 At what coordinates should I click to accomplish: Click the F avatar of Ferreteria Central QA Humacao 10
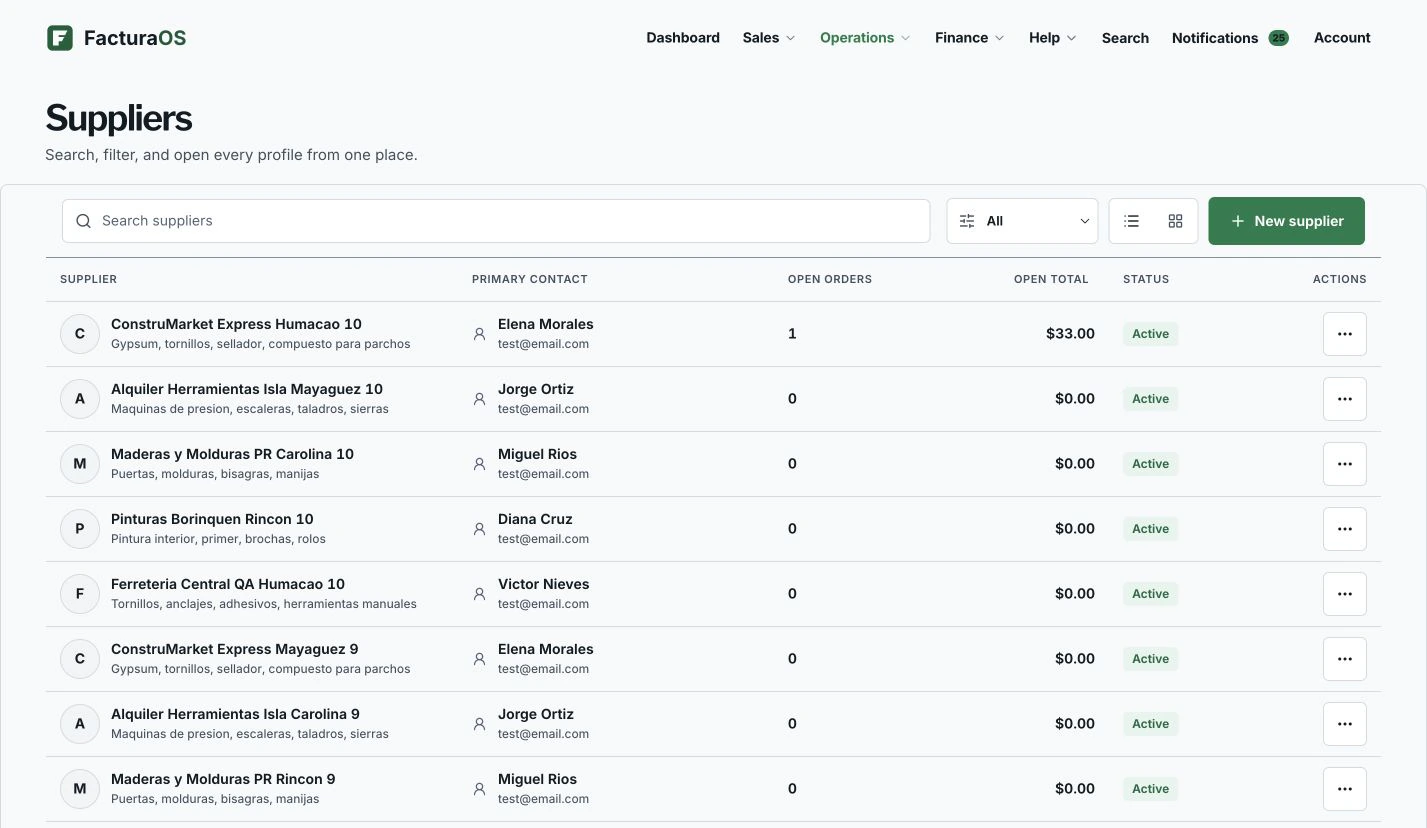coord(80,594)
